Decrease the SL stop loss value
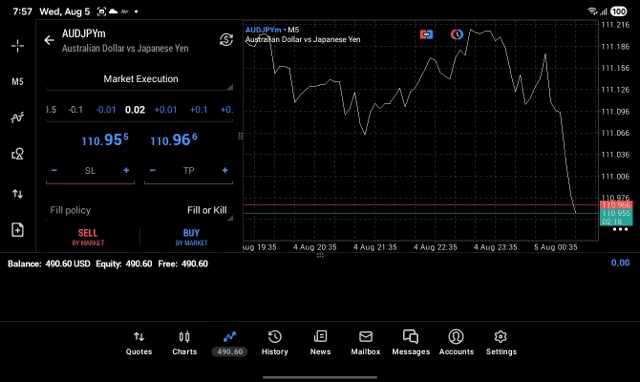The width and height of the screenshot is (640, 382). (x=54, y=170)
